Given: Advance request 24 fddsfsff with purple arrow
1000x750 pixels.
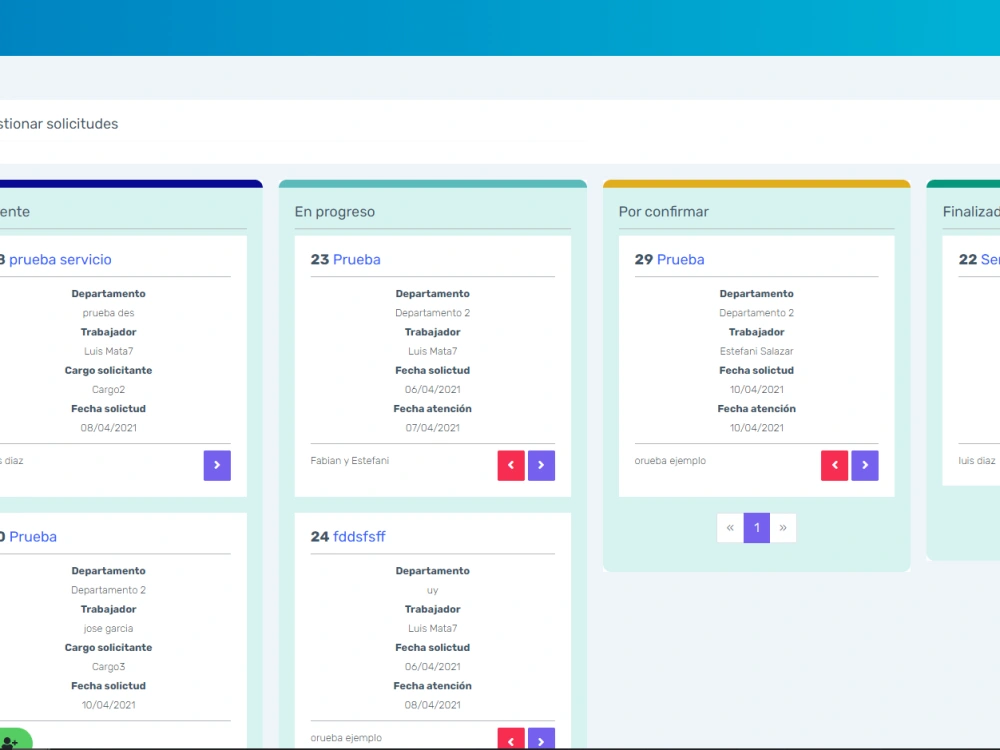Looking at the screenshot, I should coord(541,739).
